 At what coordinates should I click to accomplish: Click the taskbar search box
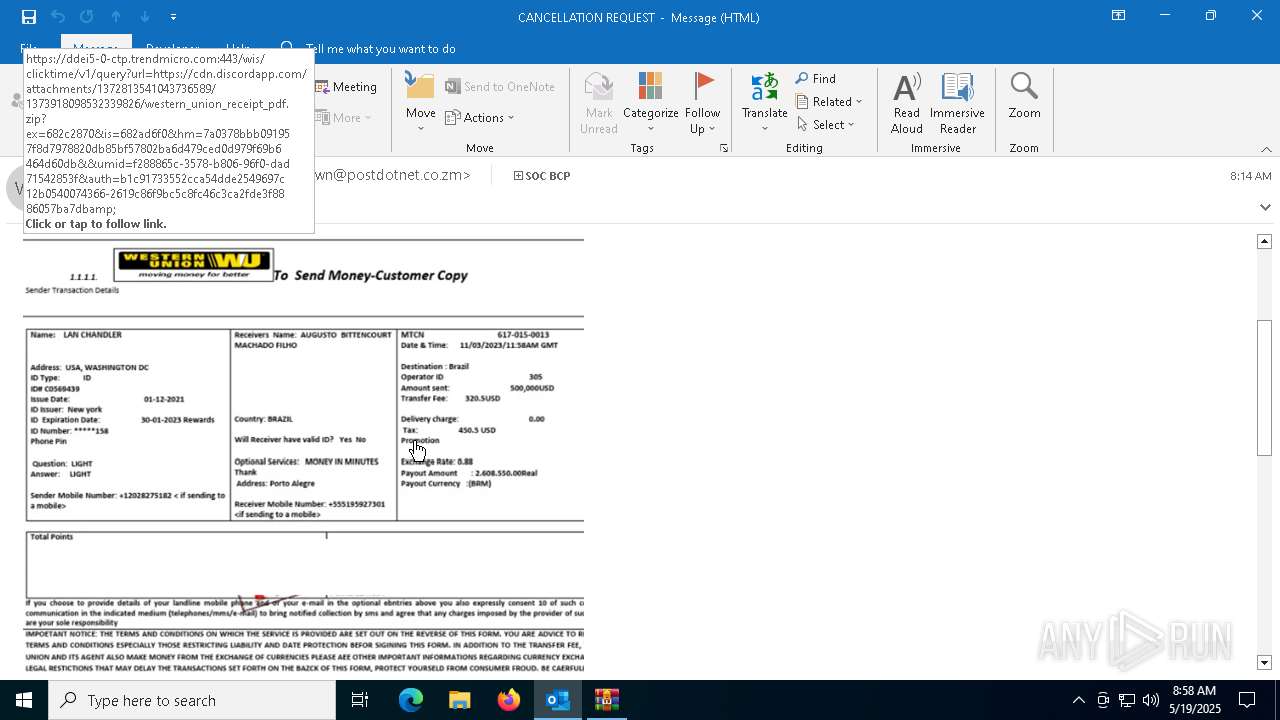click(x=192, y=700)
